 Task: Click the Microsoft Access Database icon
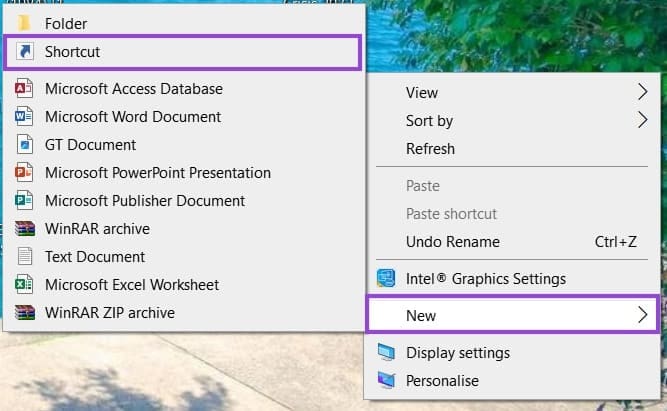(x=25, y=89)
